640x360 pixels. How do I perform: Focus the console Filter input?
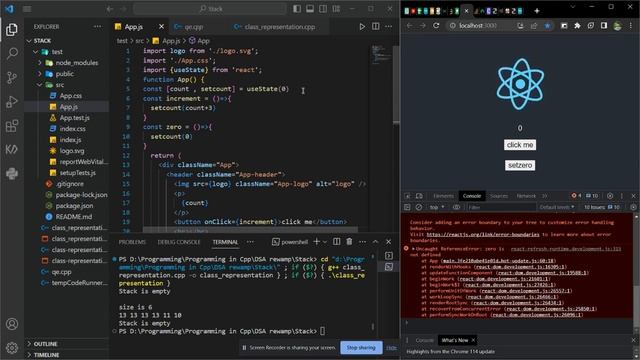pyautogui.click(x=500, y=207)
